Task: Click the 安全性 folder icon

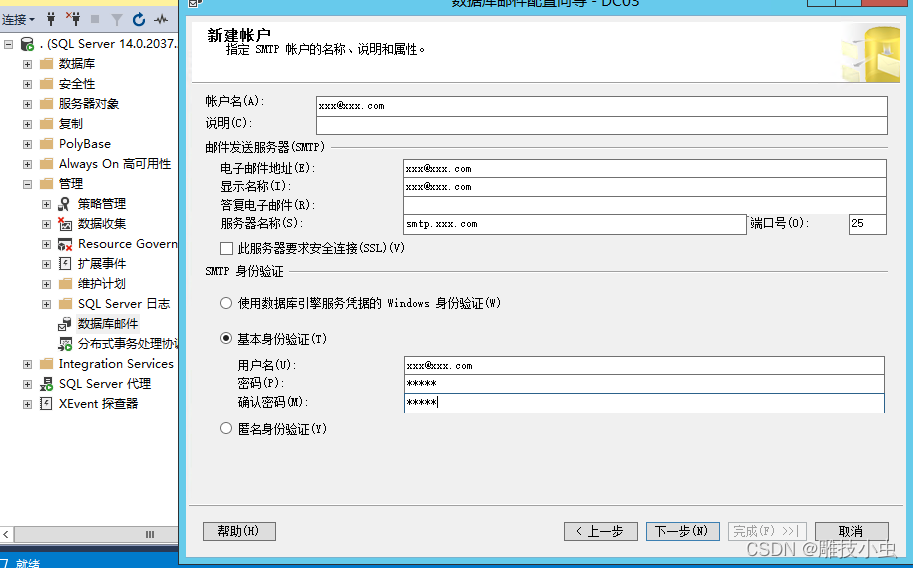Action: 47,83
